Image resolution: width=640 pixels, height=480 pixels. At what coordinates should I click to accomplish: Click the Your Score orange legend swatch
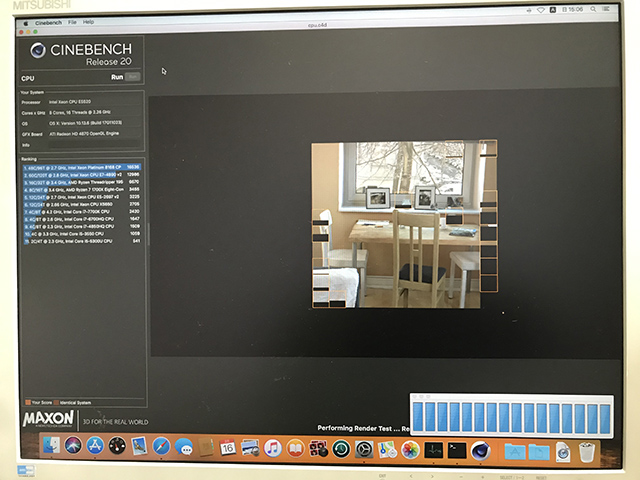click(28, 402)
